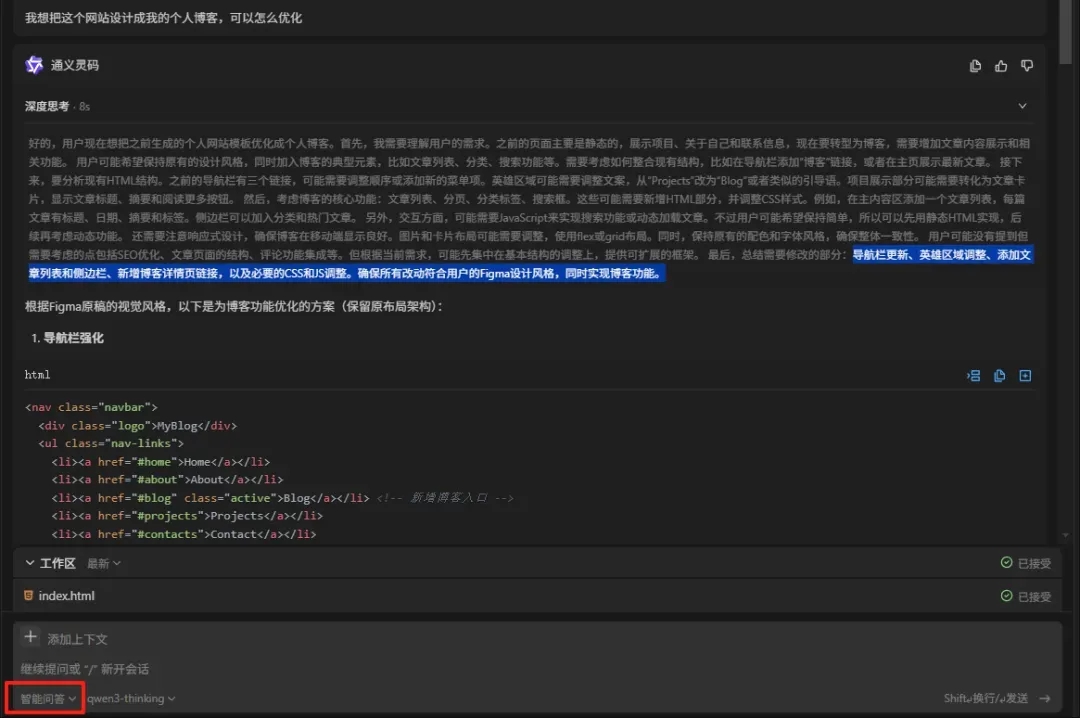Click the 通义灵码 name label
The width and height of the screenshot is (1080, 718).
[x=74, y=65]
